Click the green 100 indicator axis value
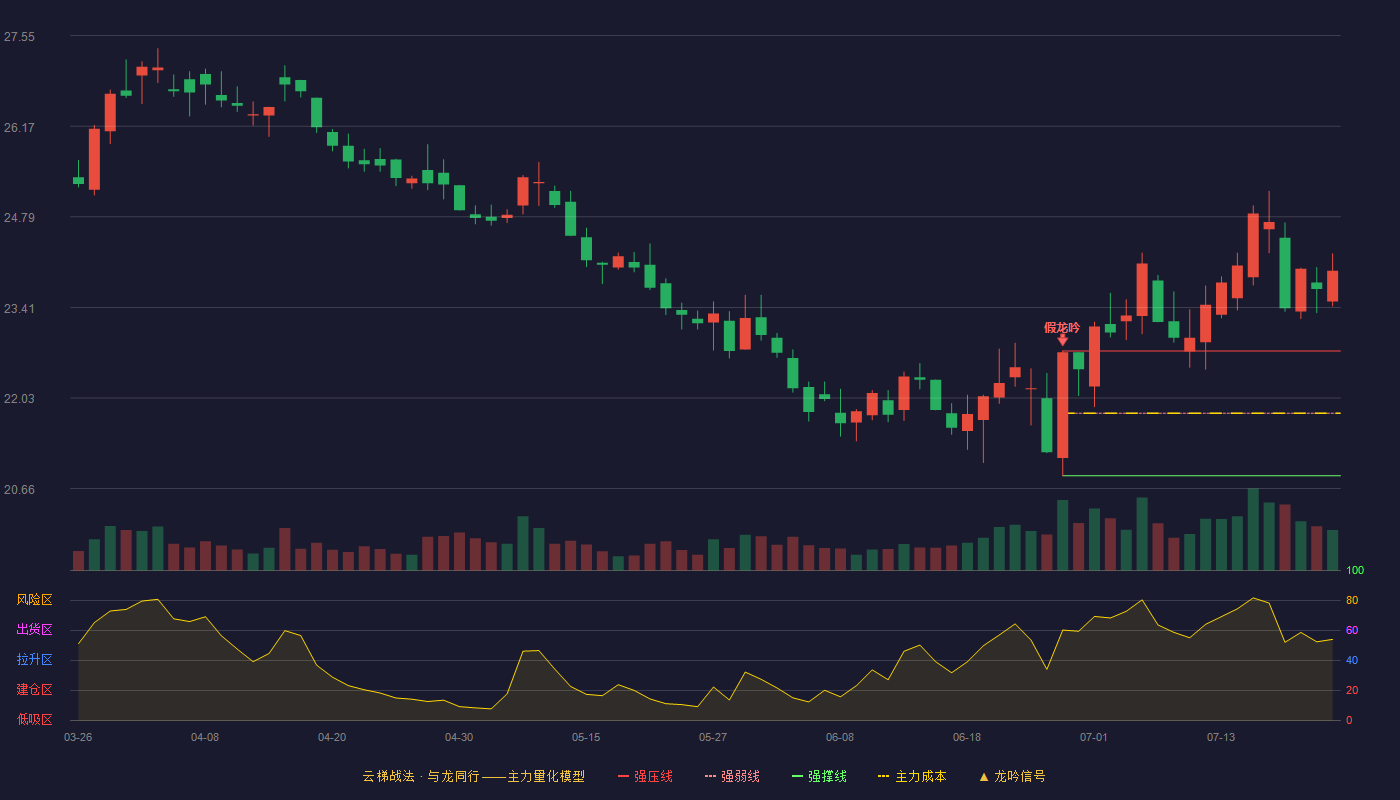 pos(1355,571)
